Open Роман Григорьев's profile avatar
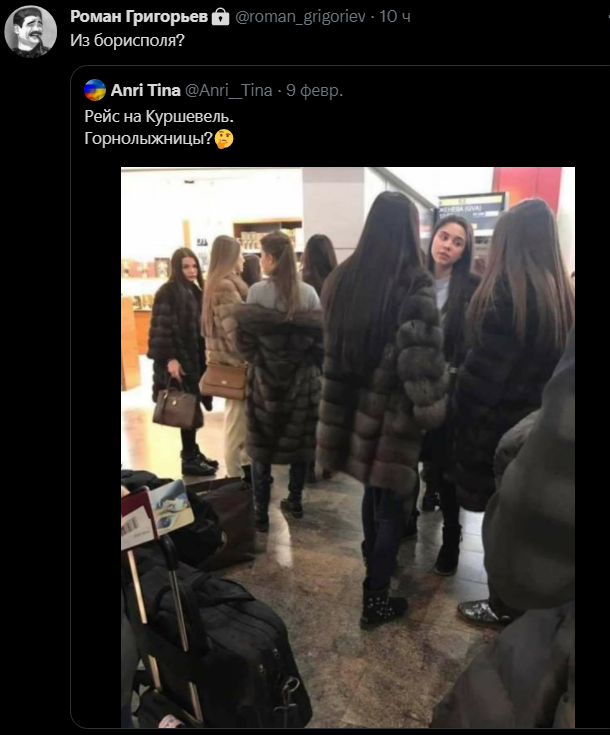The image size is (610, 735). tap(30, 31)
